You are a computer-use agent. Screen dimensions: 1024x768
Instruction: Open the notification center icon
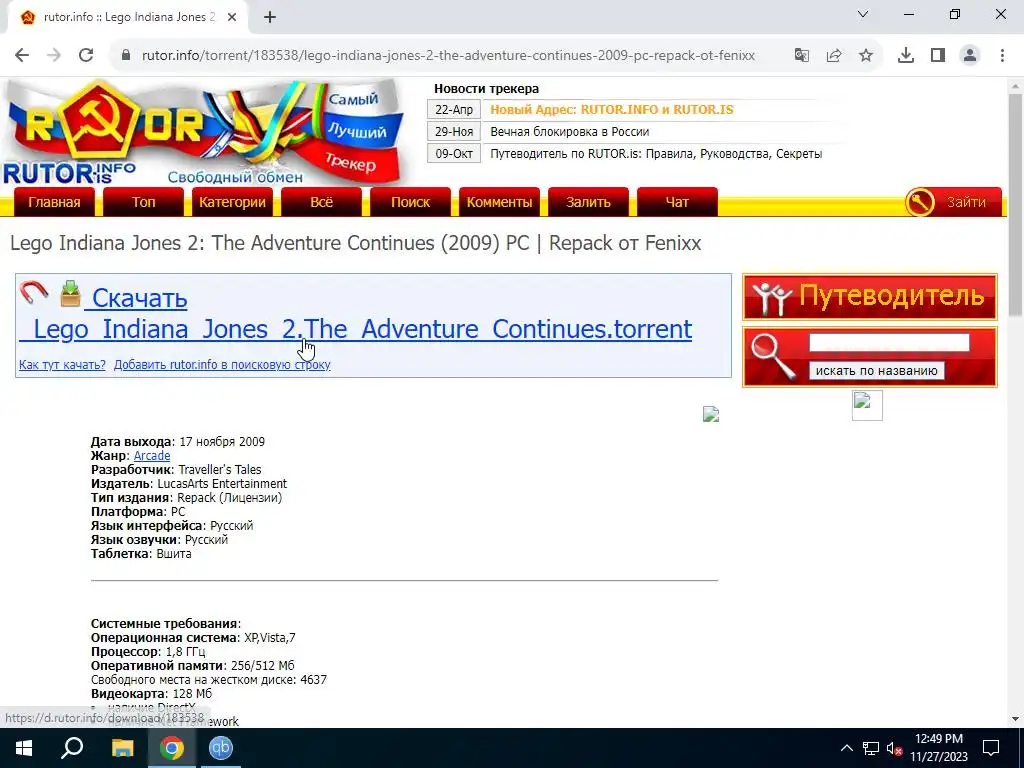click(x=991, y=748)
